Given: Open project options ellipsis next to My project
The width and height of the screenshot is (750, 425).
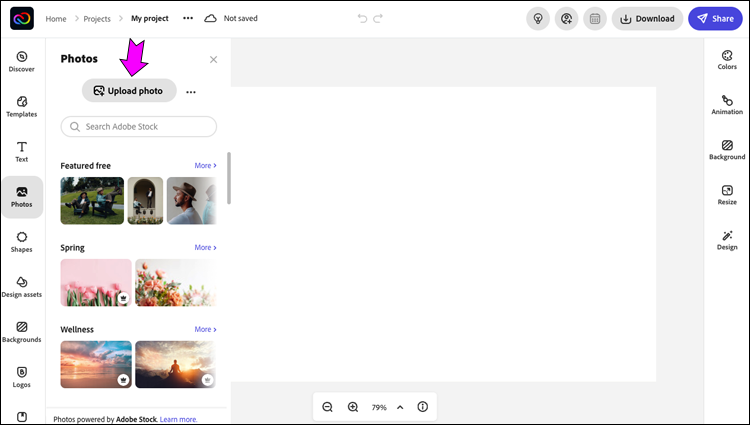Looking at the screenshot, I should [188, 18].
